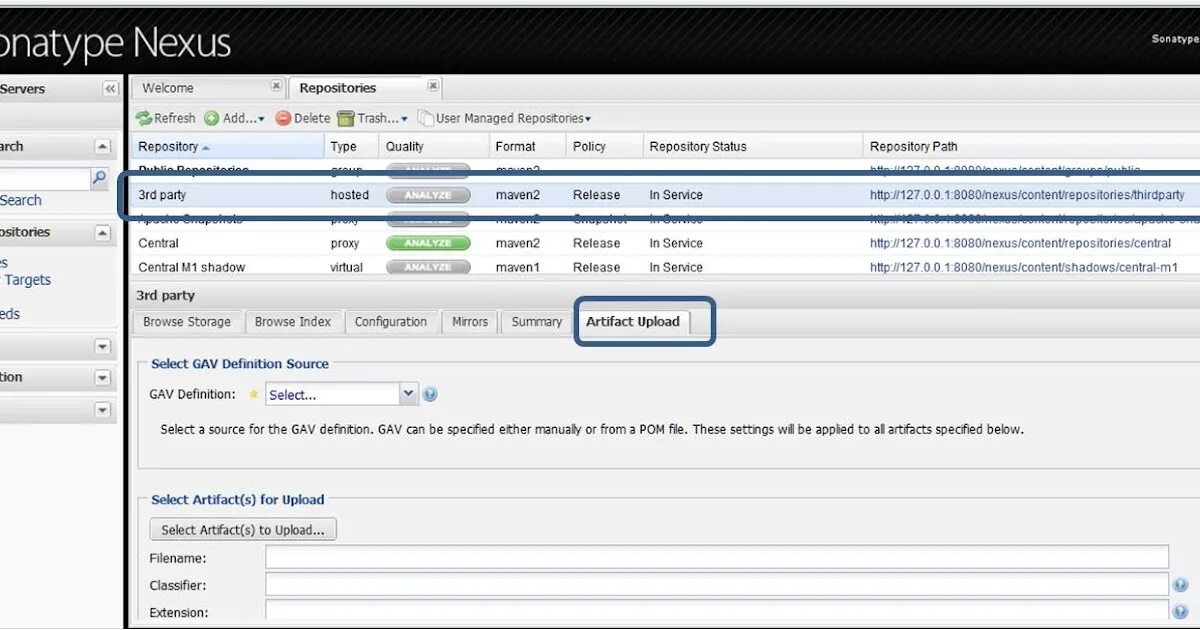Collapse the search panel using its arrow

pos(102,147)
